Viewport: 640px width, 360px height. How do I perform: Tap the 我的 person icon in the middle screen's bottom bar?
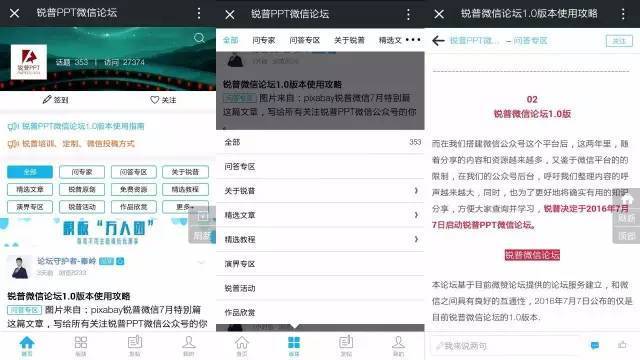click(398, 346)
